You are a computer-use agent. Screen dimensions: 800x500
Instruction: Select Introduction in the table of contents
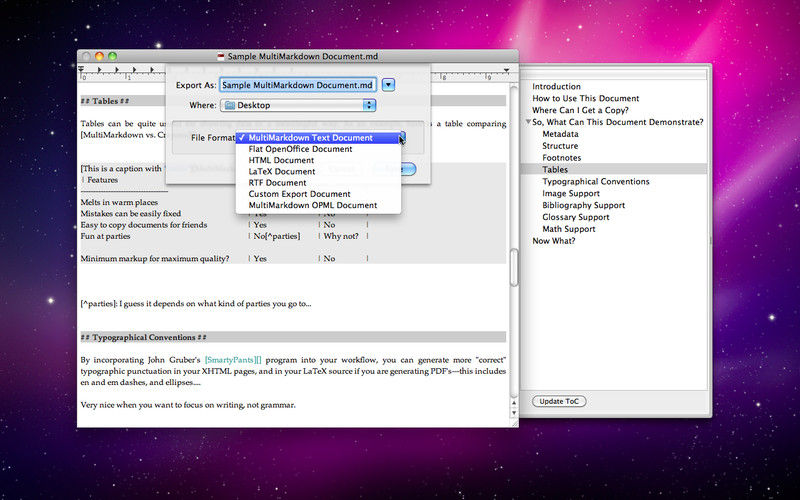pyautogui.click(x=556, y=87)
